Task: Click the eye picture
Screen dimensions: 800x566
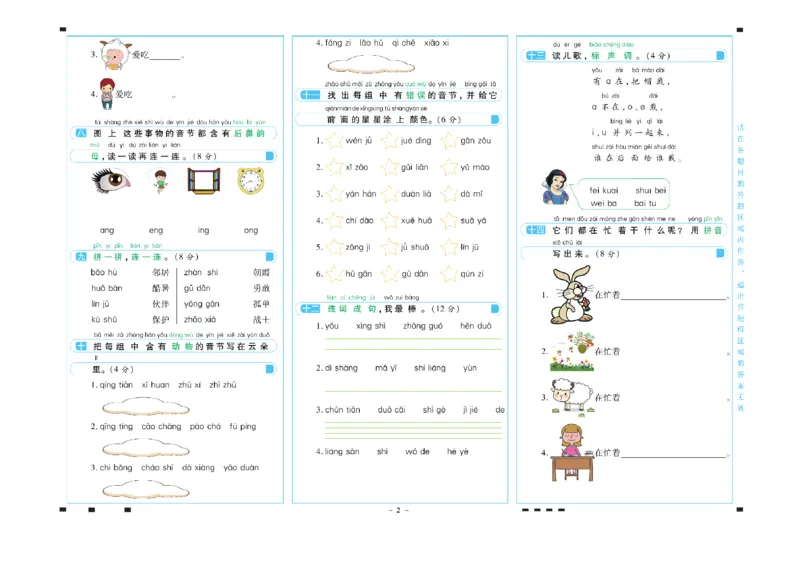Action: (111, 181)
